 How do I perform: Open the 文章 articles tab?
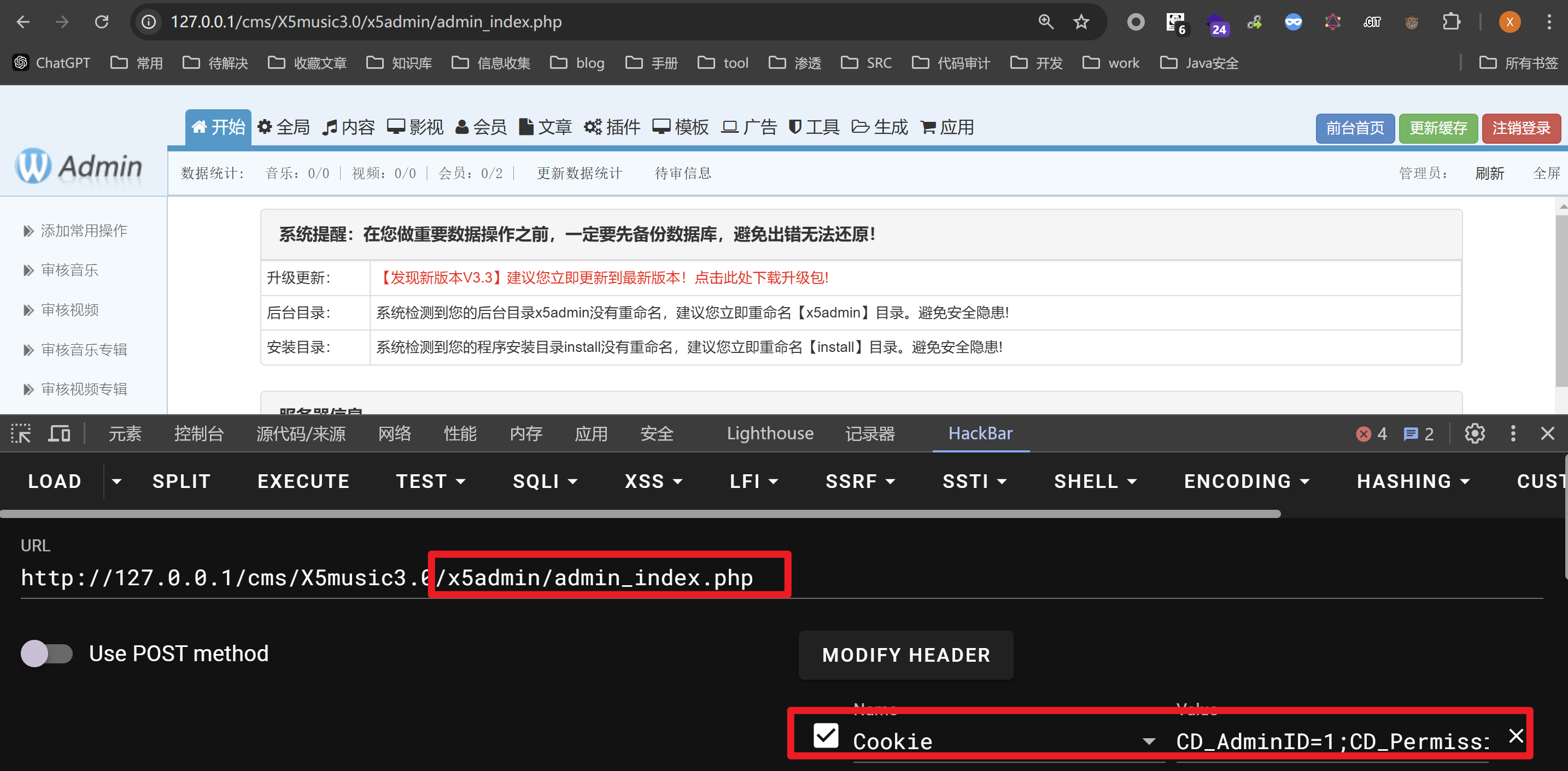coord(546,127)
